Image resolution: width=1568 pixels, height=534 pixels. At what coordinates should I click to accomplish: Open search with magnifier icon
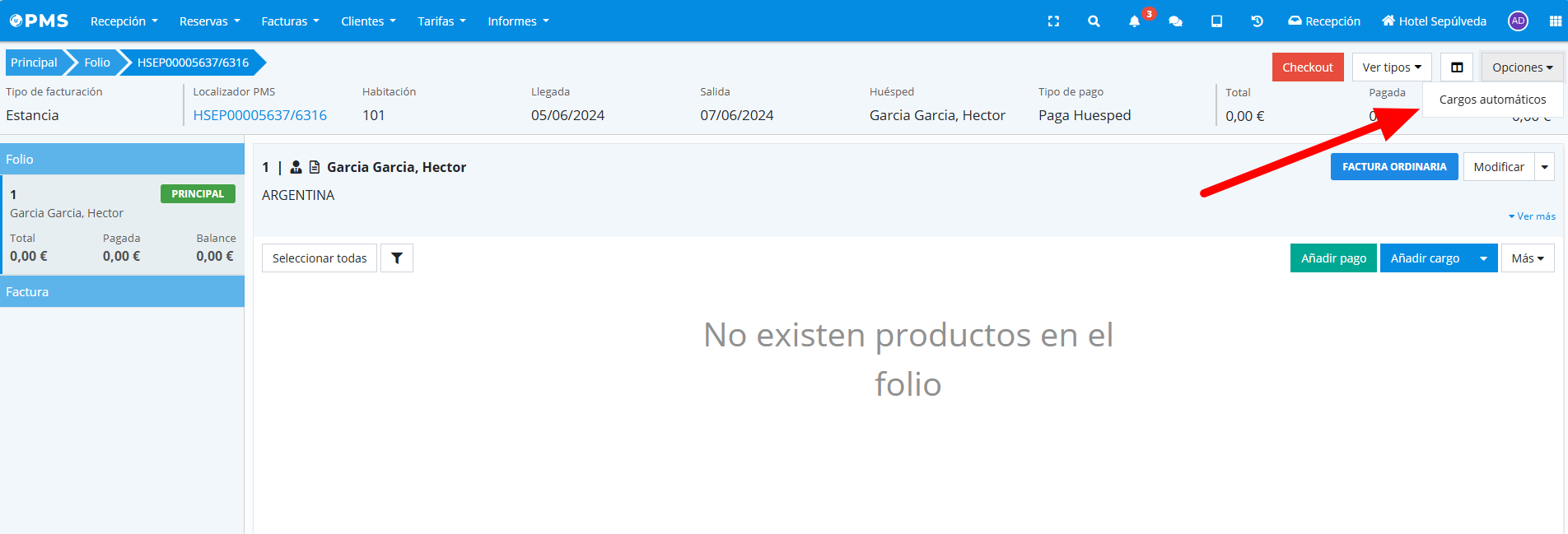tap(1094, 21)
